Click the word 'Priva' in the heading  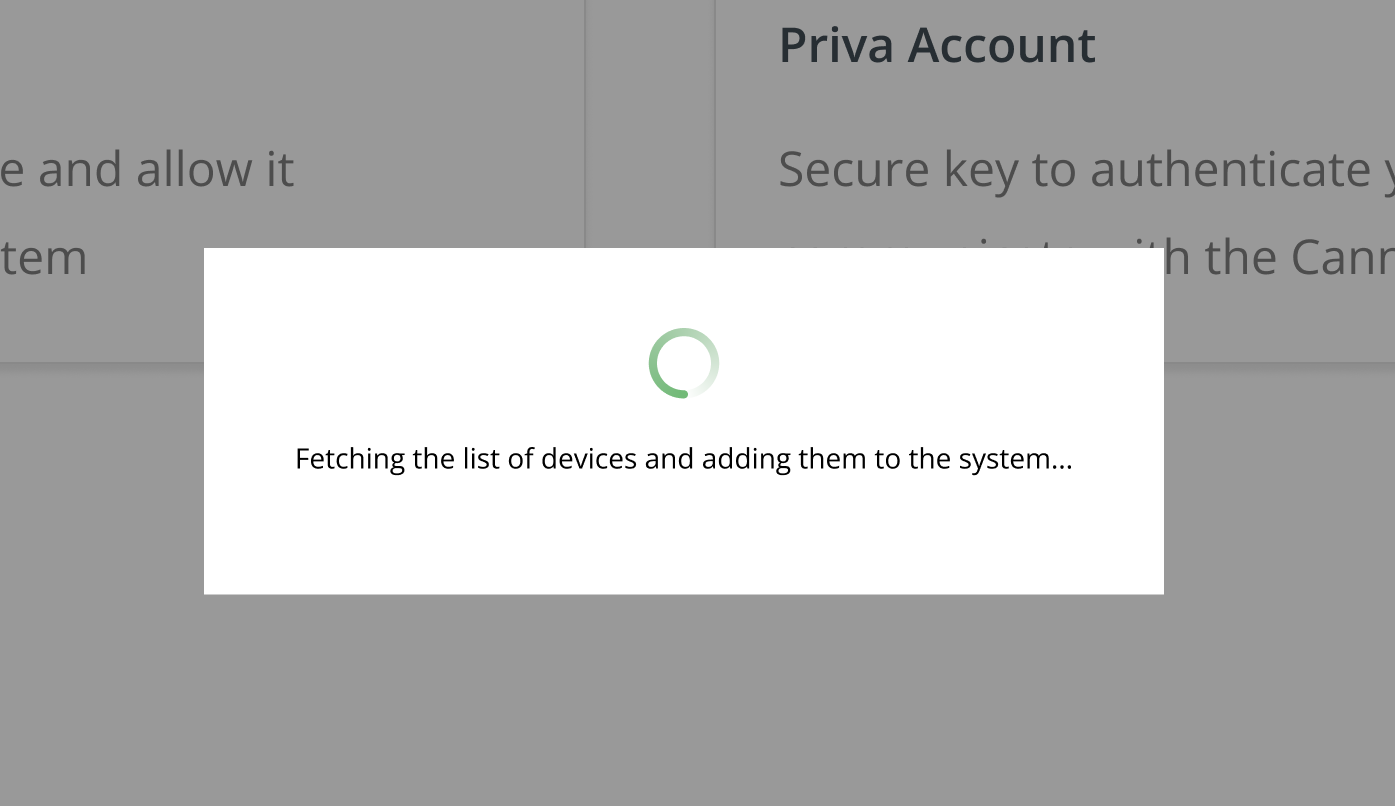pyautogui.click(x=836, y=45)
